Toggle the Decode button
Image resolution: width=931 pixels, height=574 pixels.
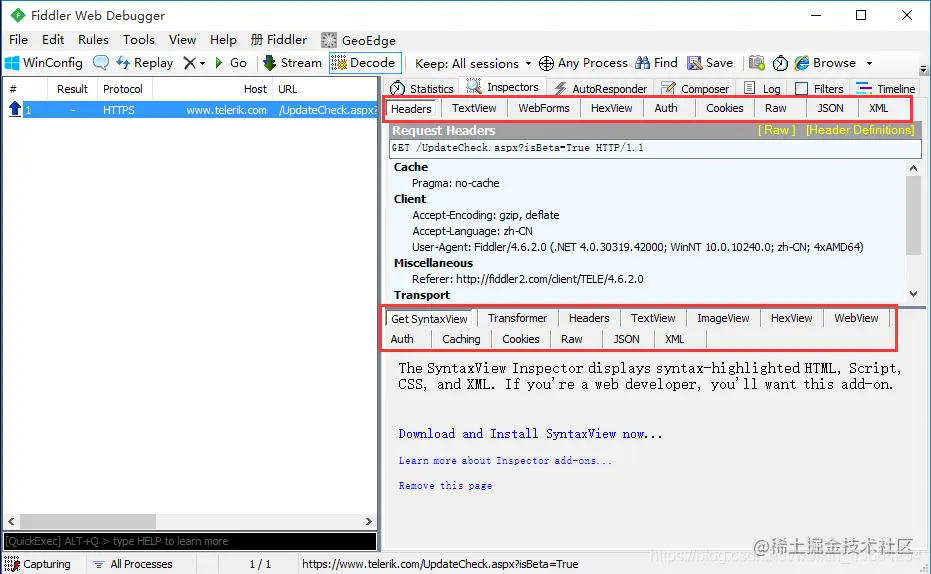pos(363,63)
